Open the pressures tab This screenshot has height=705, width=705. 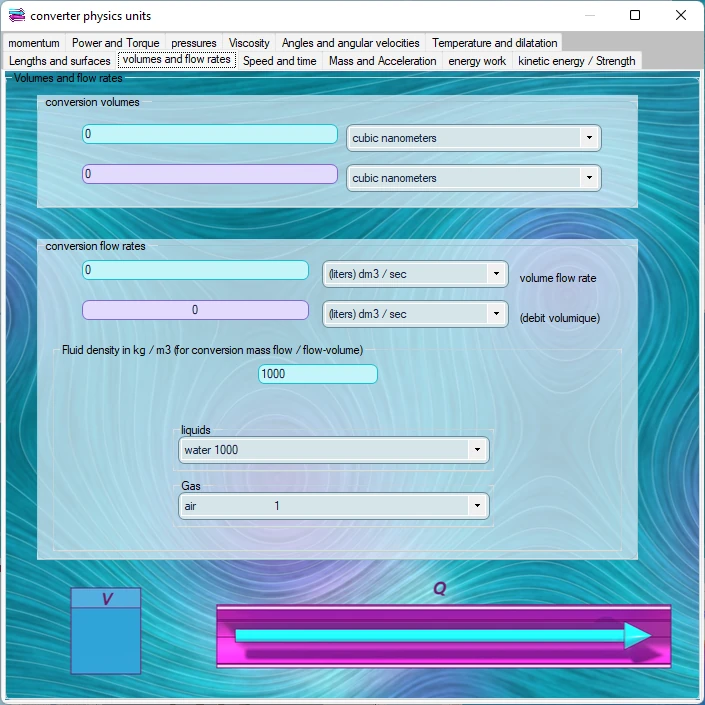click(x=194, y=43)
